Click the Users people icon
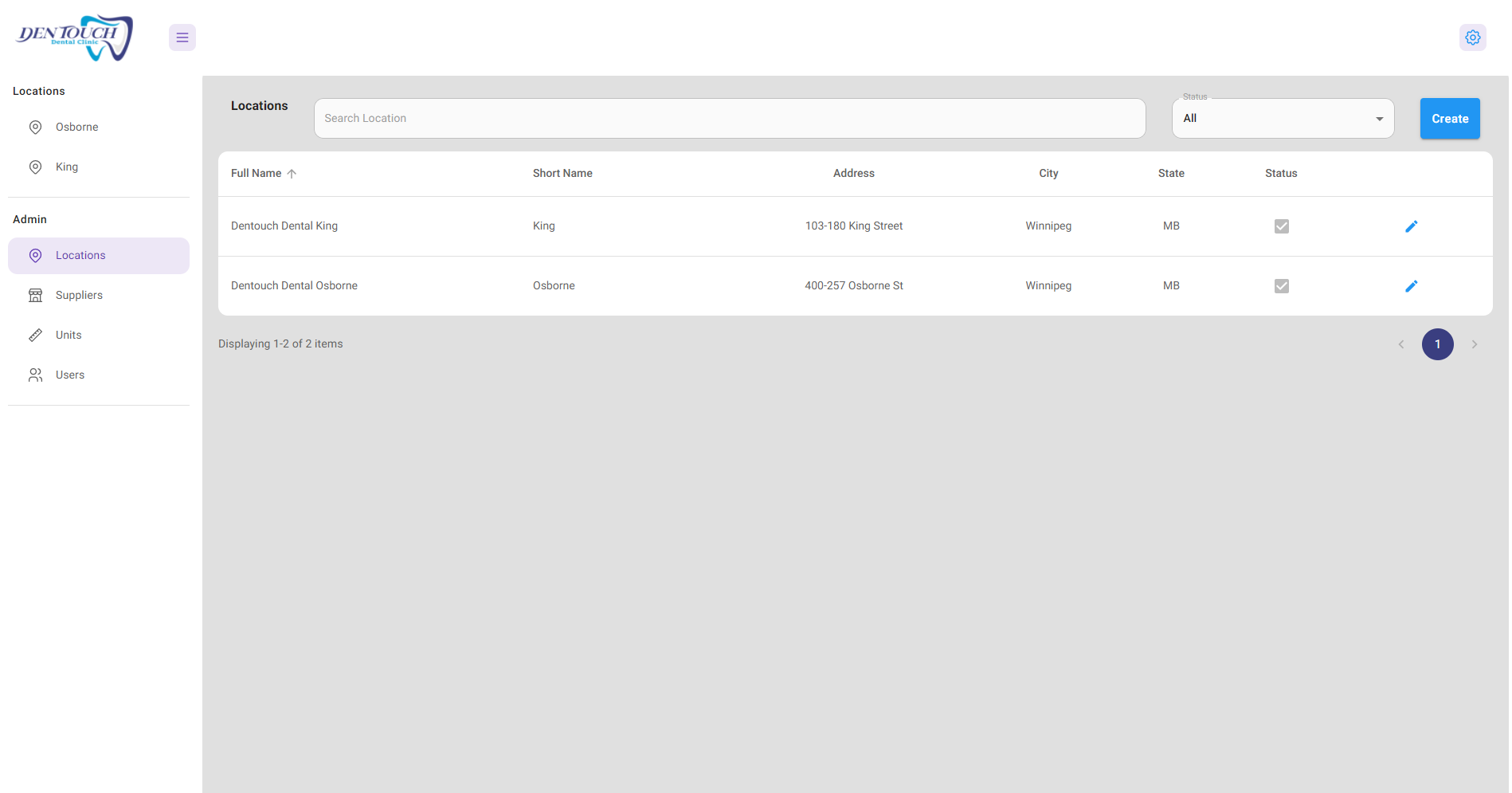The image size is (1512, 793). click(35, 375)
